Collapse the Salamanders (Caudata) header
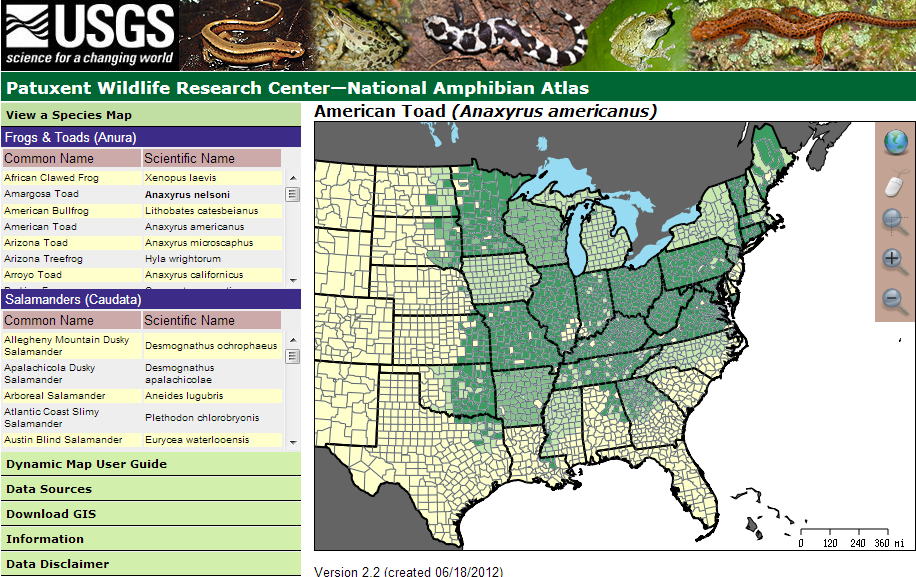This screenshot has width=916, height=577. click(x=151, y=299)
